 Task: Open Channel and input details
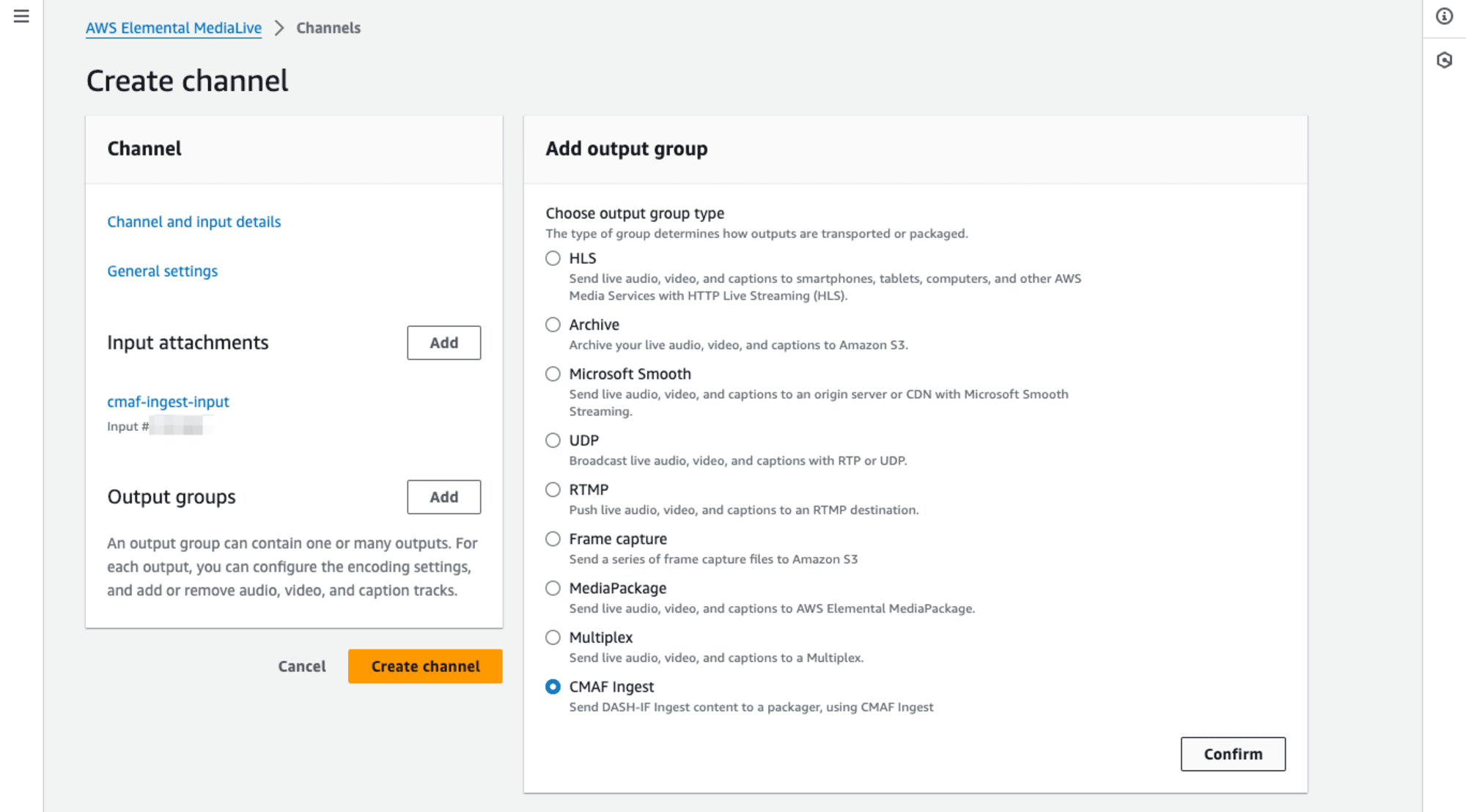[194, 221]
